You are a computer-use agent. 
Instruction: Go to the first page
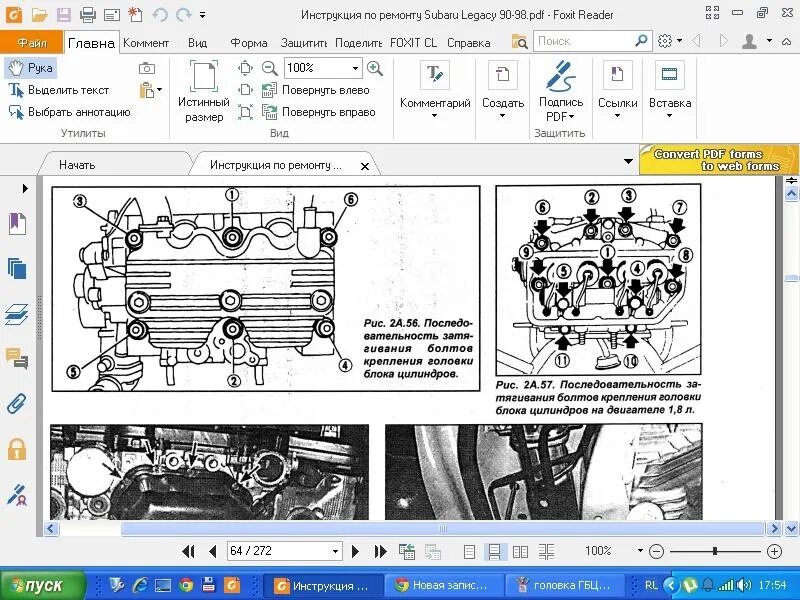(188, 552)
